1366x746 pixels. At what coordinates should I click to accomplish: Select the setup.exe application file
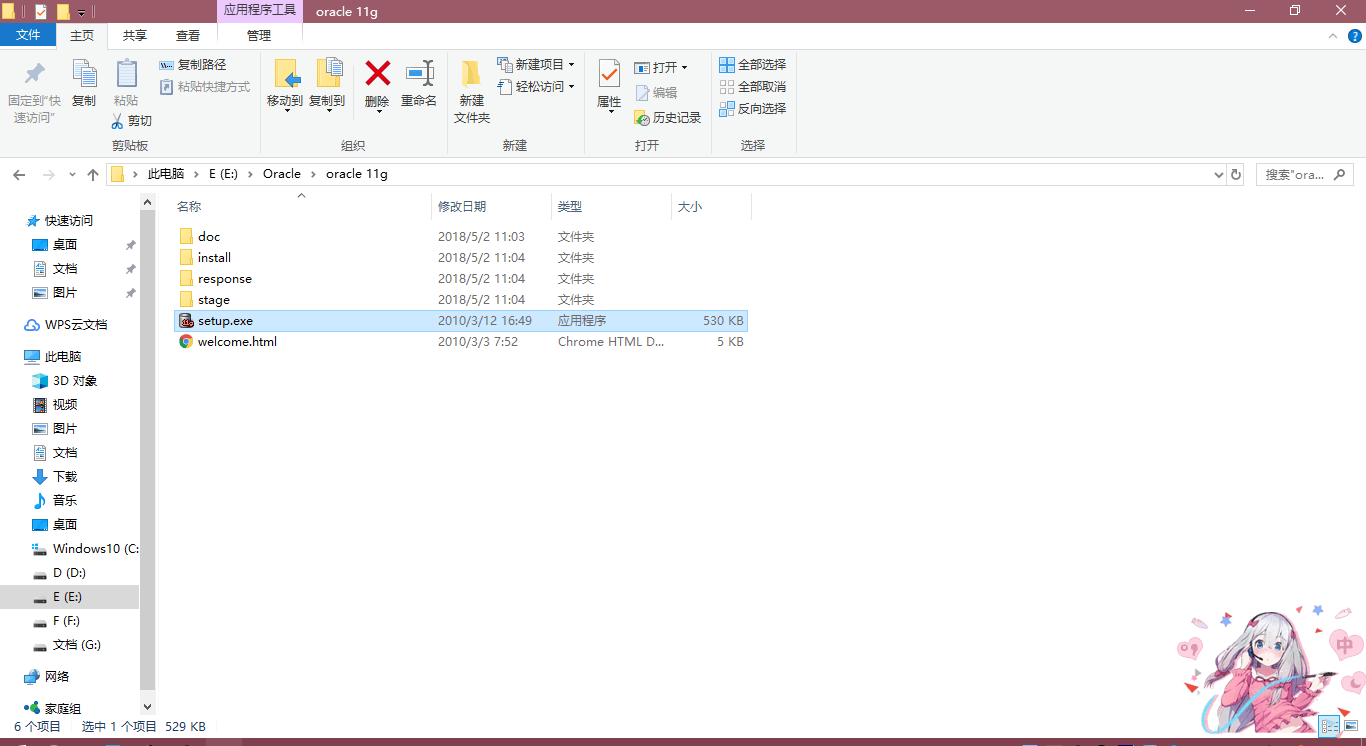click(x=460, y=321)
